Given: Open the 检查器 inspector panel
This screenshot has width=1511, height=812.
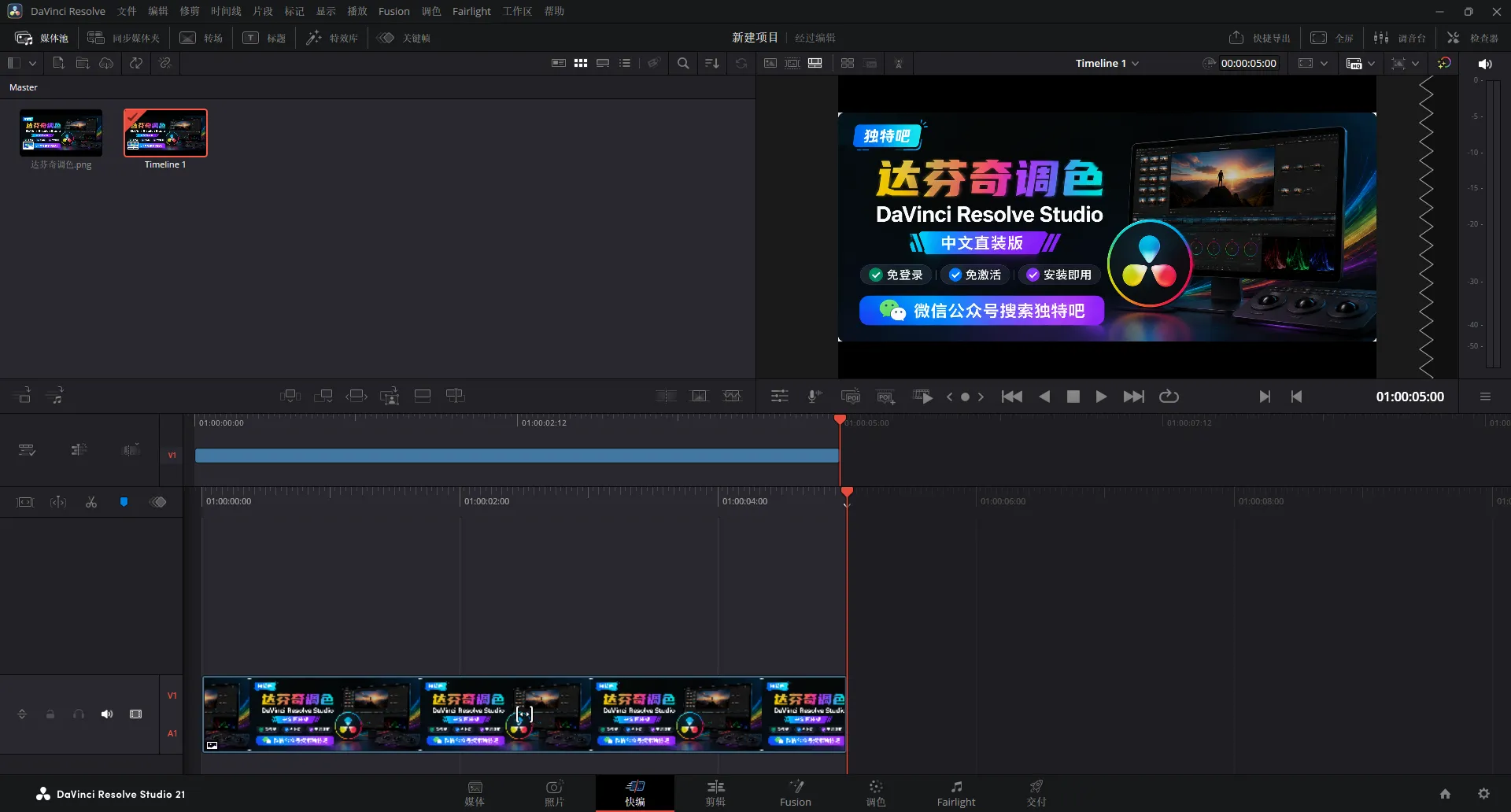Looking at the screenshot, I should click(x=1472, y=38).
